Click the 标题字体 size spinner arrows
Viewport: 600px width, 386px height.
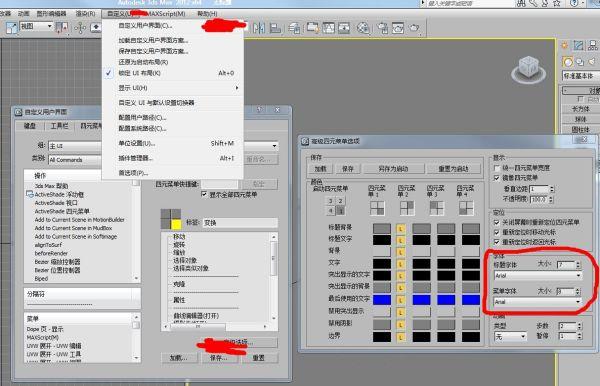click(578, 264)
